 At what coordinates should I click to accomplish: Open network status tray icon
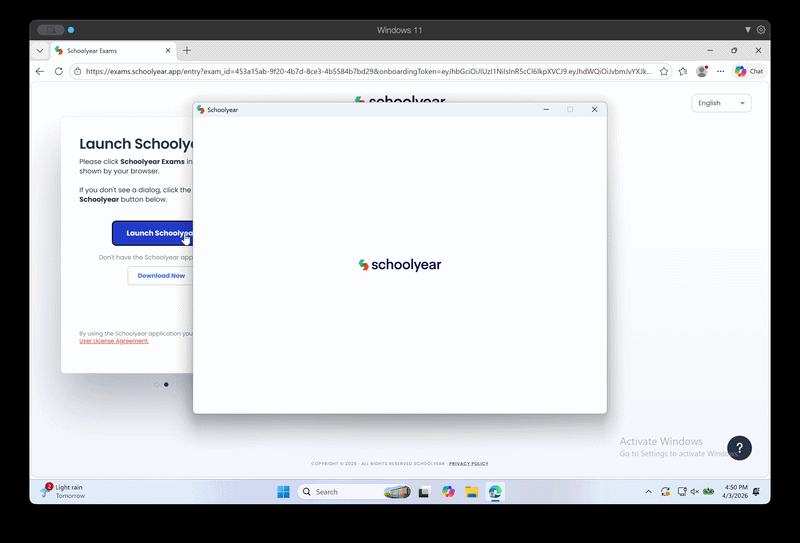(x=682, y=491)
